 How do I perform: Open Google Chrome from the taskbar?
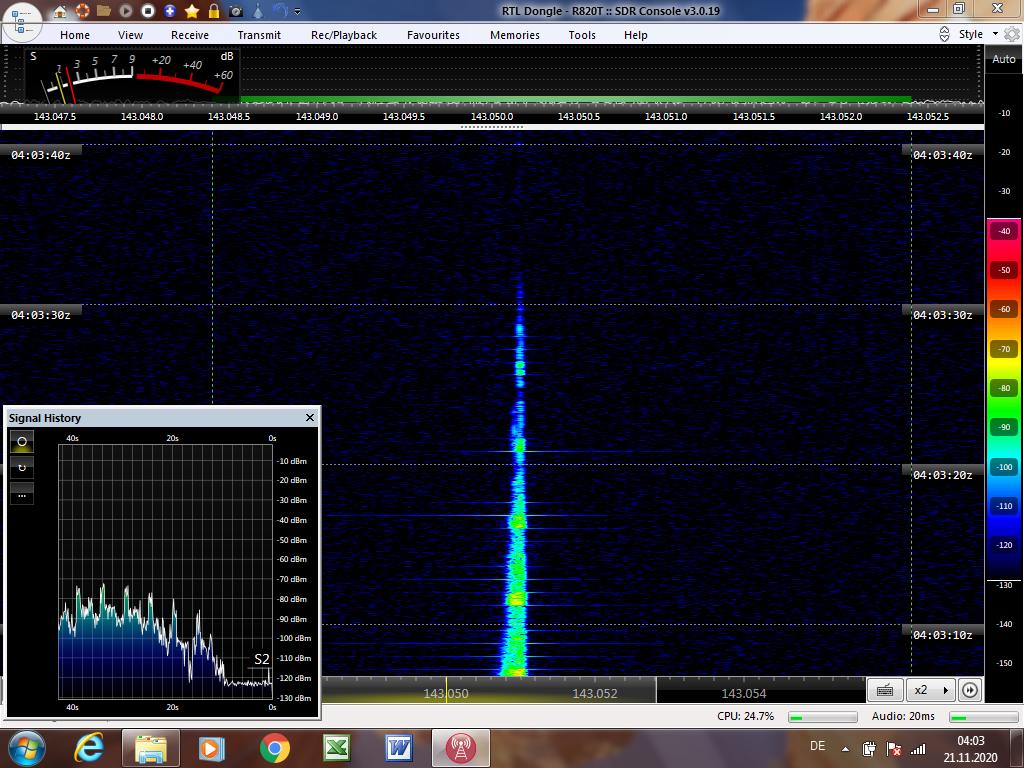pyautogui.click(x=274, y=748)
